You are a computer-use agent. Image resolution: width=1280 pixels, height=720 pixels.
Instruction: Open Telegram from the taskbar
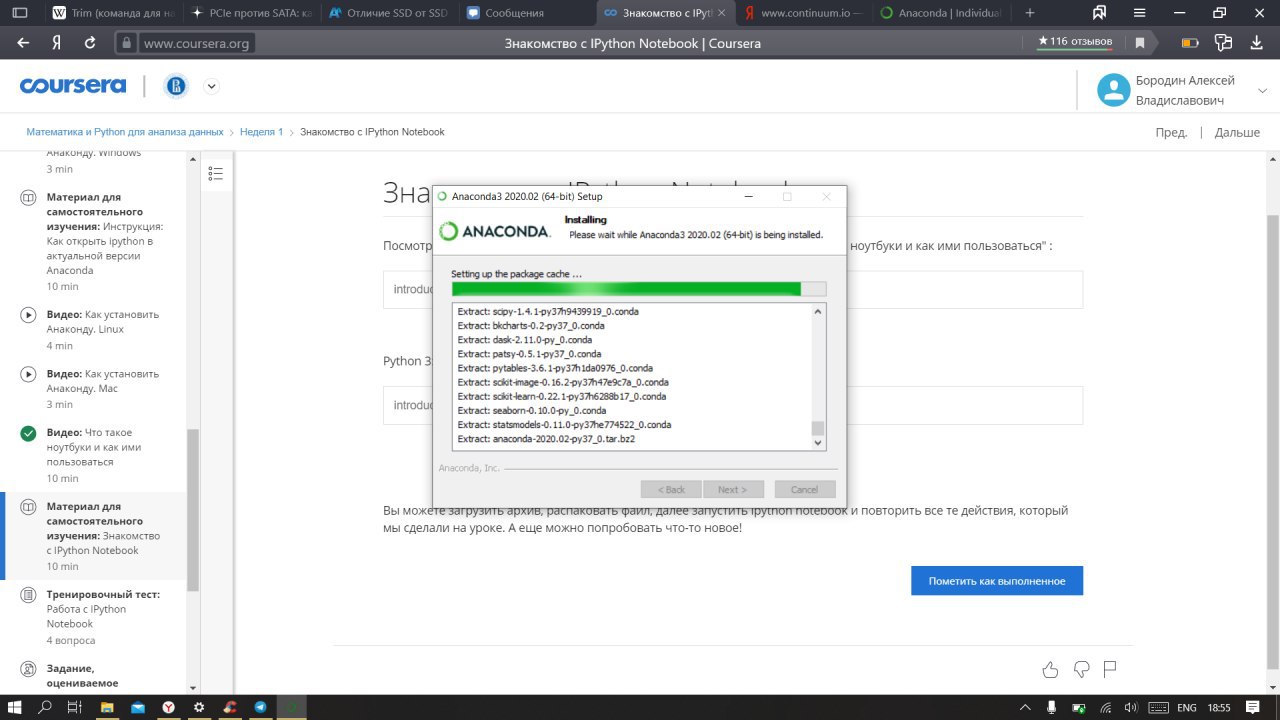(x=260, y=707)
